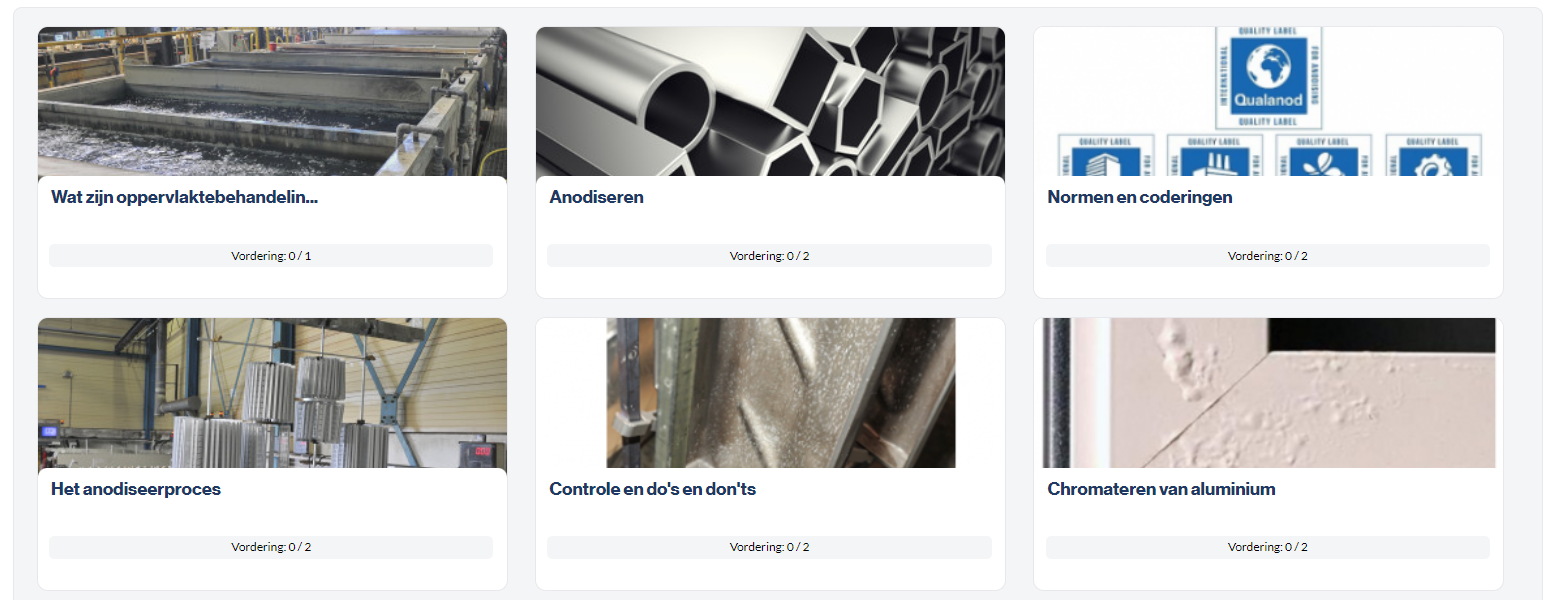Click progress bar under Controle en do's en don'ts
Viewport: 1557px width, 600px height.
pos(769,548)
